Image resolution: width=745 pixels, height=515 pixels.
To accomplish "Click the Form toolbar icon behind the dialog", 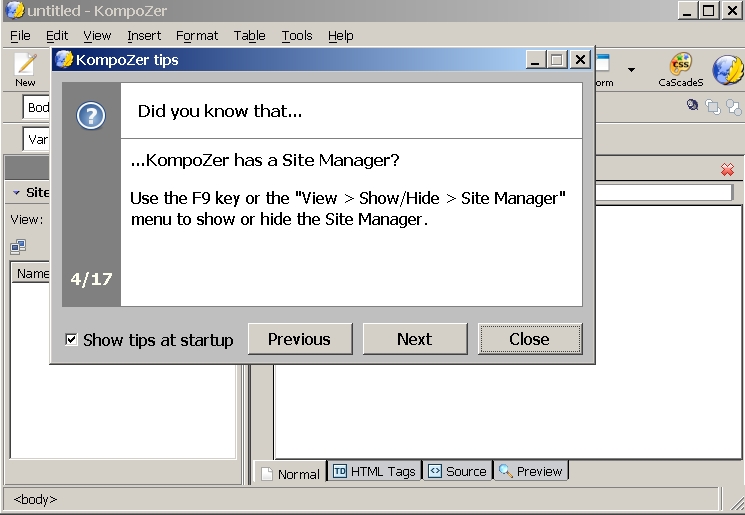I will [x=603, y=70].
